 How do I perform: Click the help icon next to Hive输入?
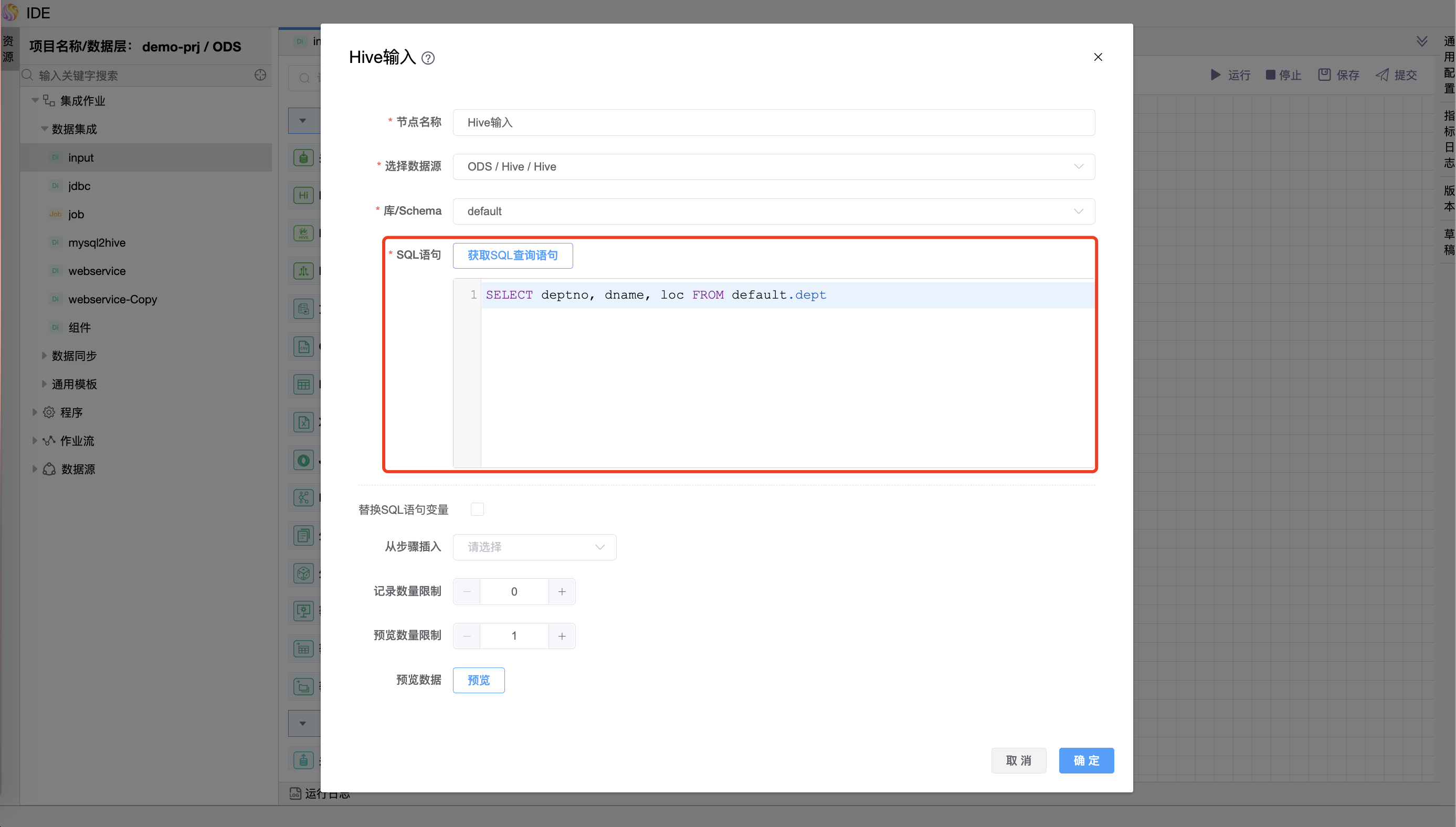click(427, 57)
